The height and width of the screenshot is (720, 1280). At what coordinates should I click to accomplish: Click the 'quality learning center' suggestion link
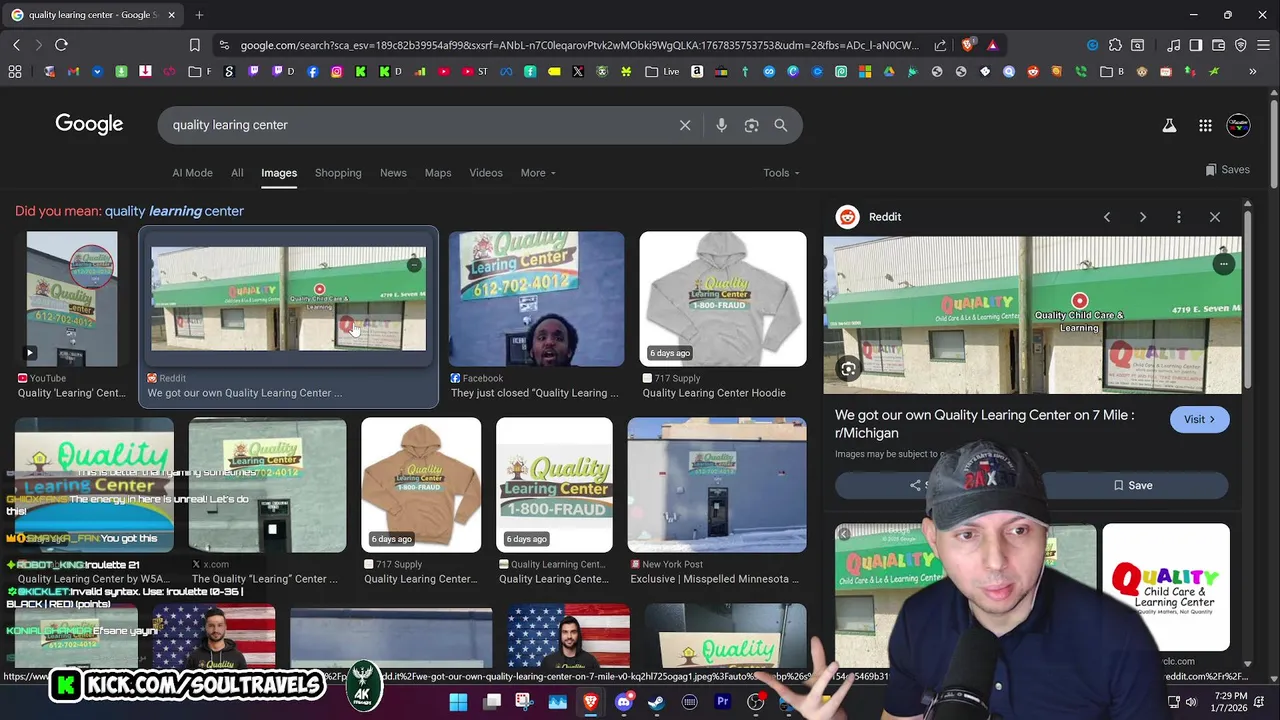(x=174, y=211)
